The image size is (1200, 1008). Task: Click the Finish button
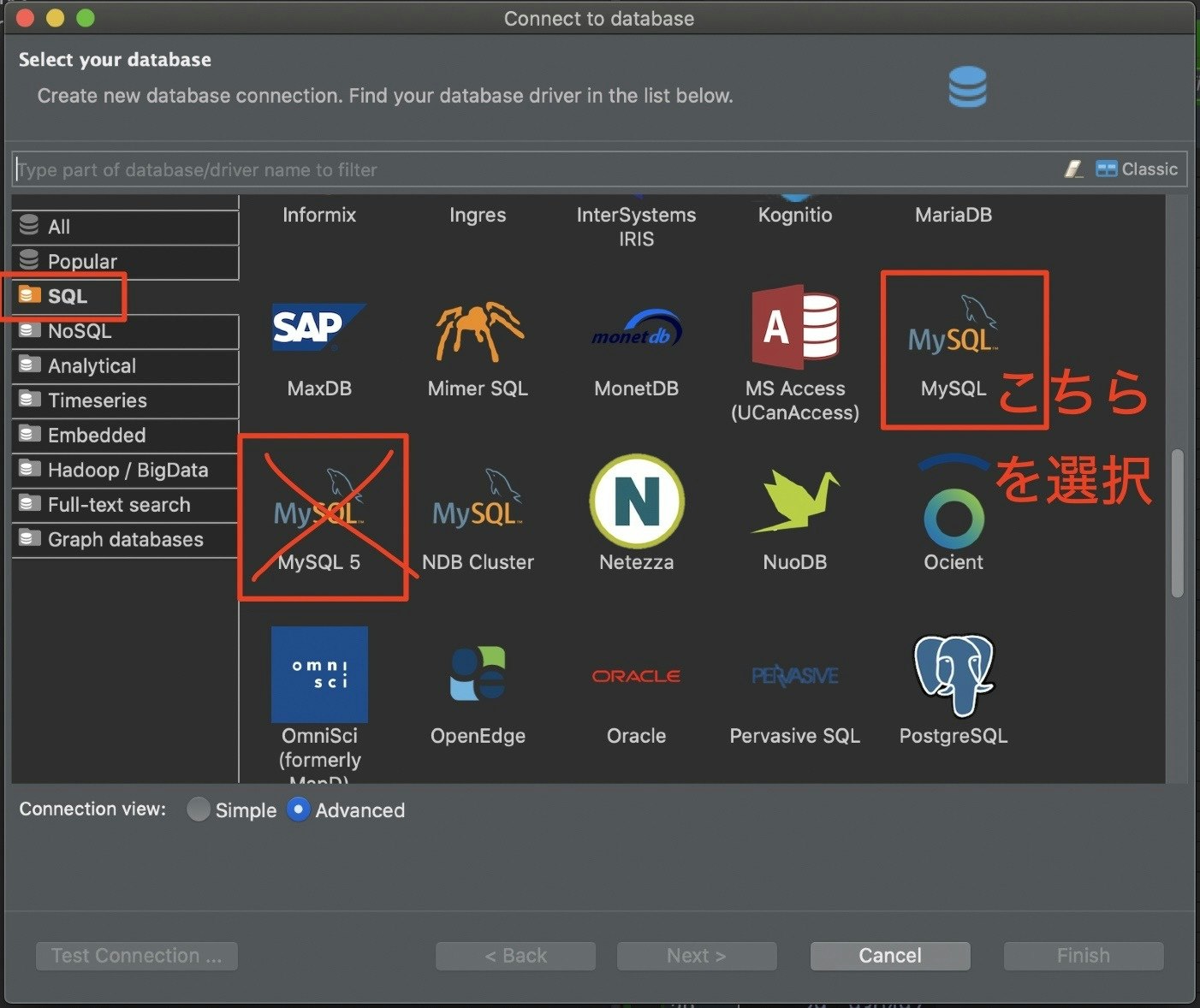[1084, 956]
